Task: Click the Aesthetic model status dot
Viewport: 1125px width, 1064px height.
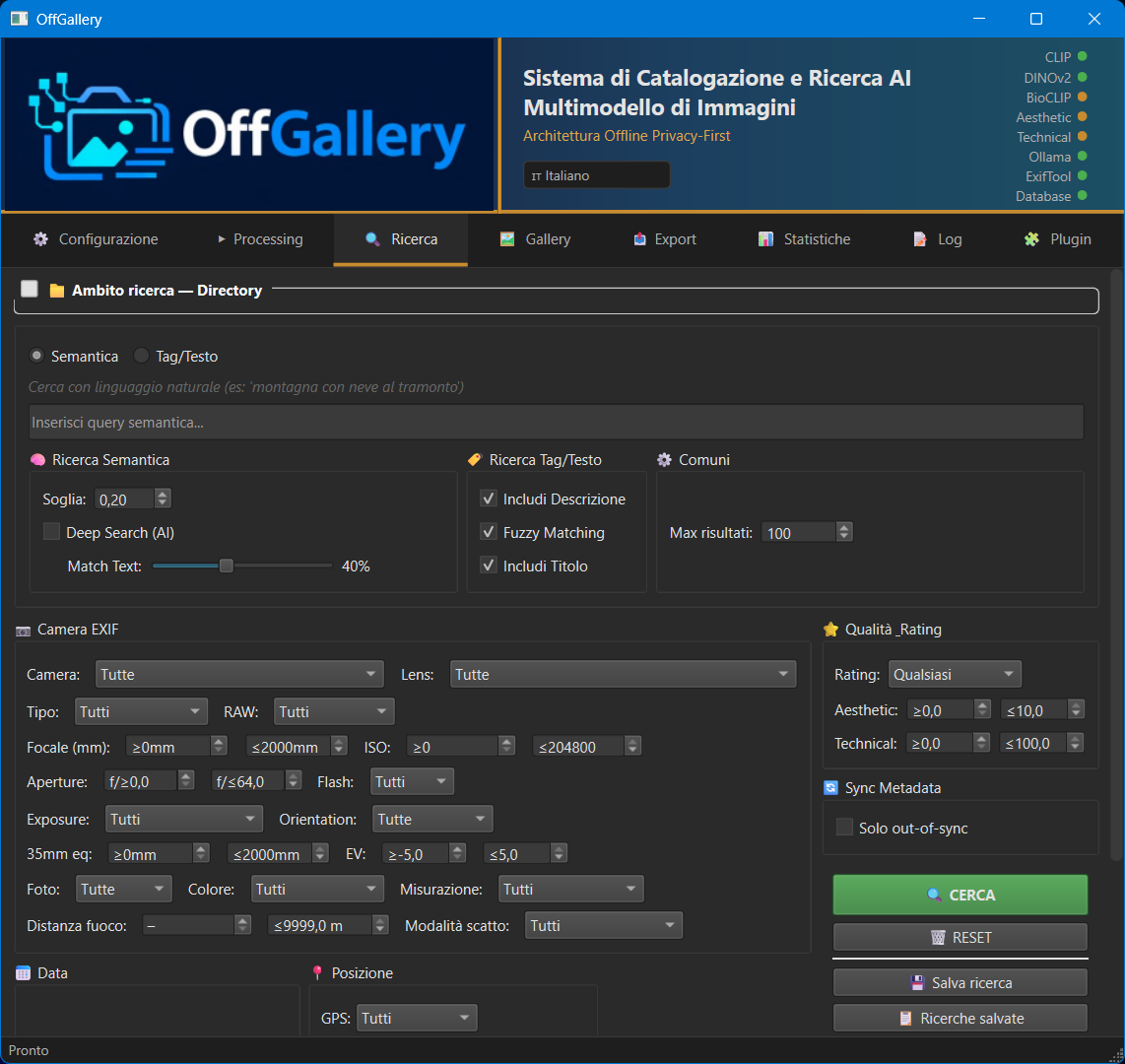Action: [1082, 116]
